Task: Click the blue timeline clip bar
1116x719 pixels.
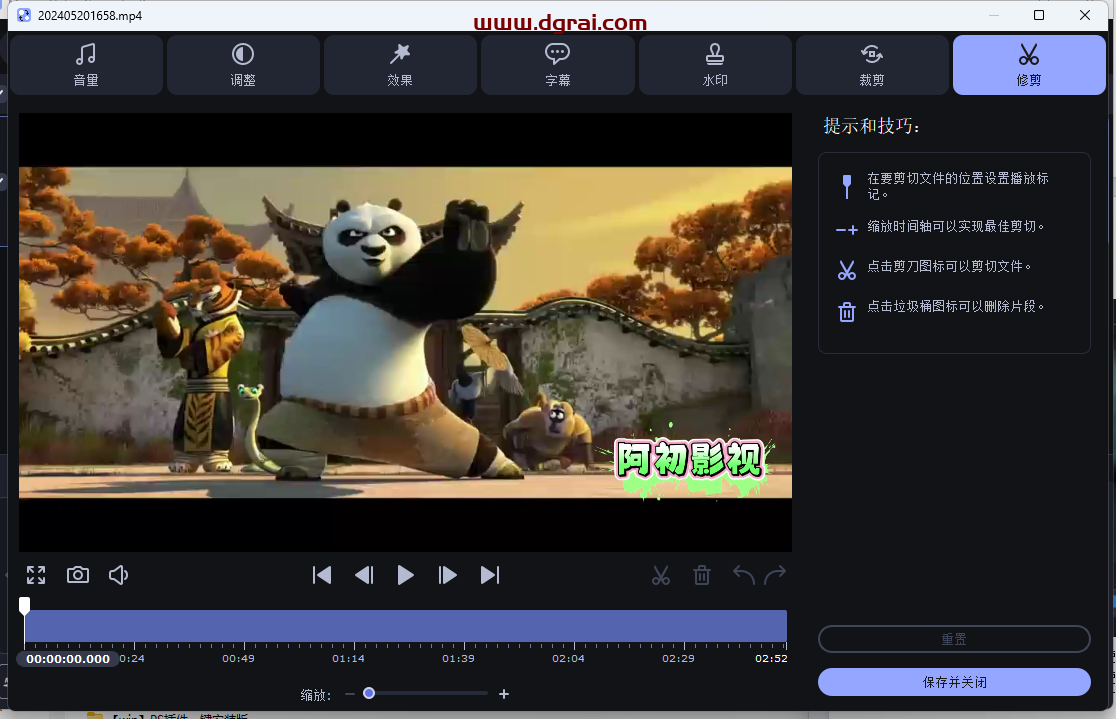Action: tap(405, 626)
